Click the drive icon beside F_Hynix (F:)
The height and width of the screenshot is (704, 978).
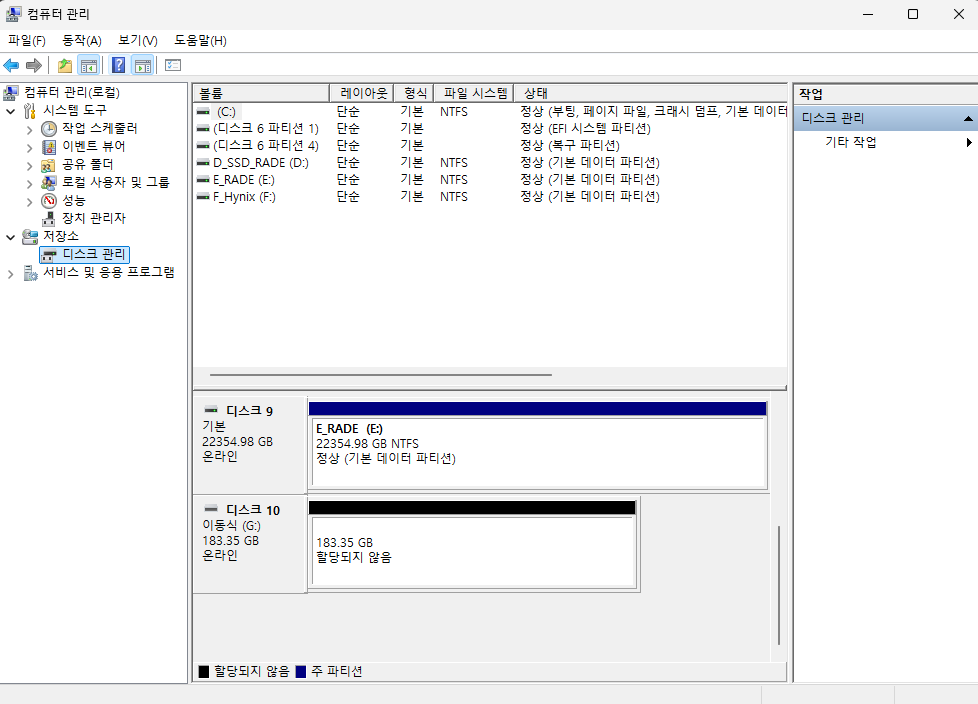click(203, 196)
